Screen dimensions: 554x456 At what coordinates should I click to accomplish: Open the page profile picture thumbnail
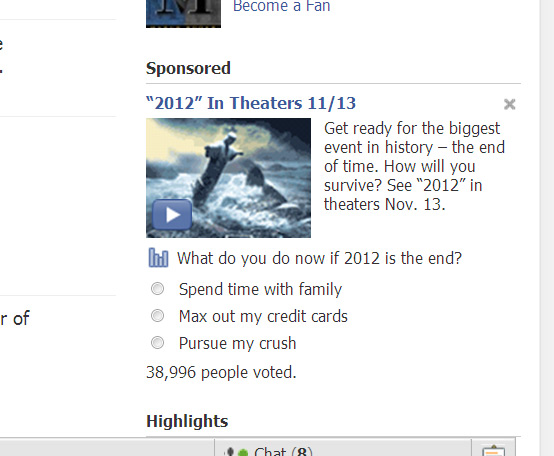point(183,13)
